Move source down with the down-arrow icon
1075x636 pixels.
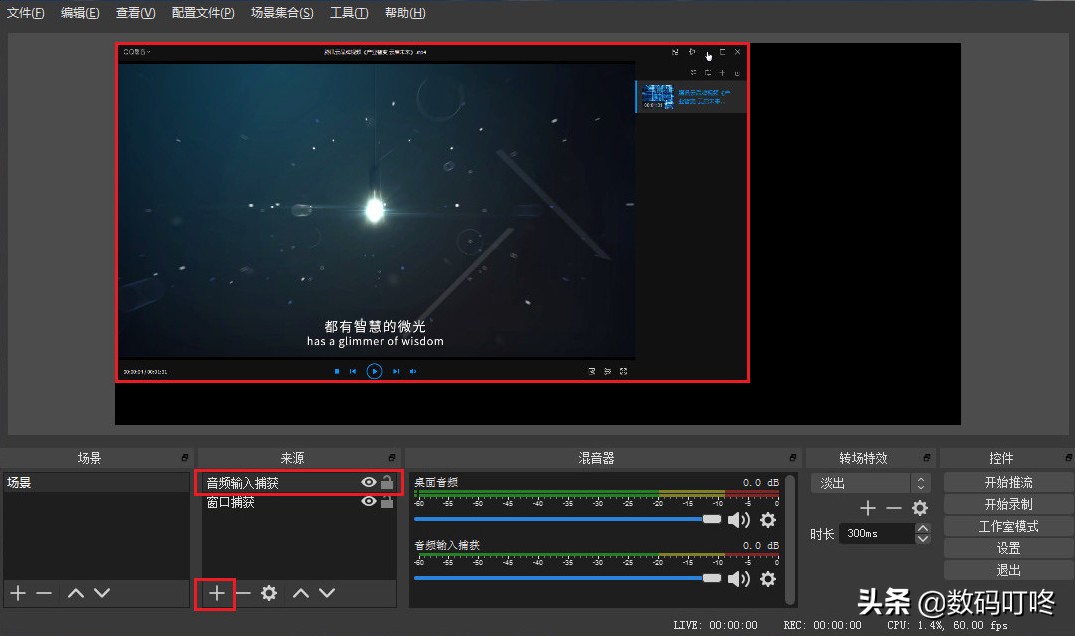click(x=326, y=593)
